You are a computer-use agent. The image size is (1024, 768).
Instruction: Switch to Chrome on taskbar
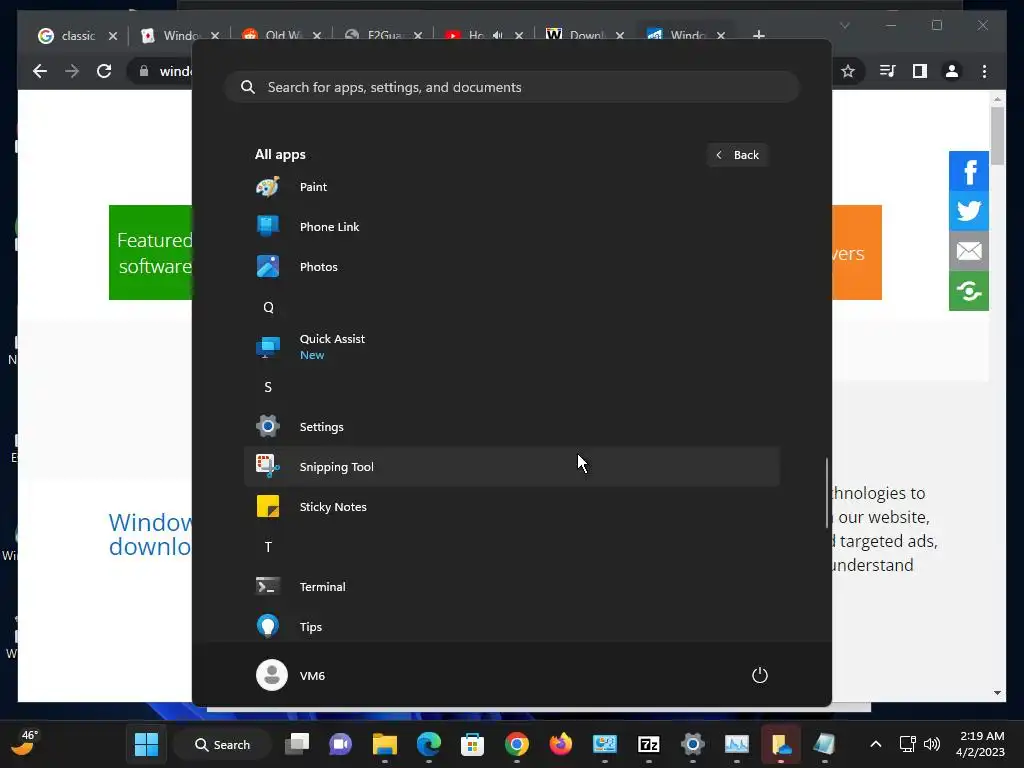click(517, 744)
